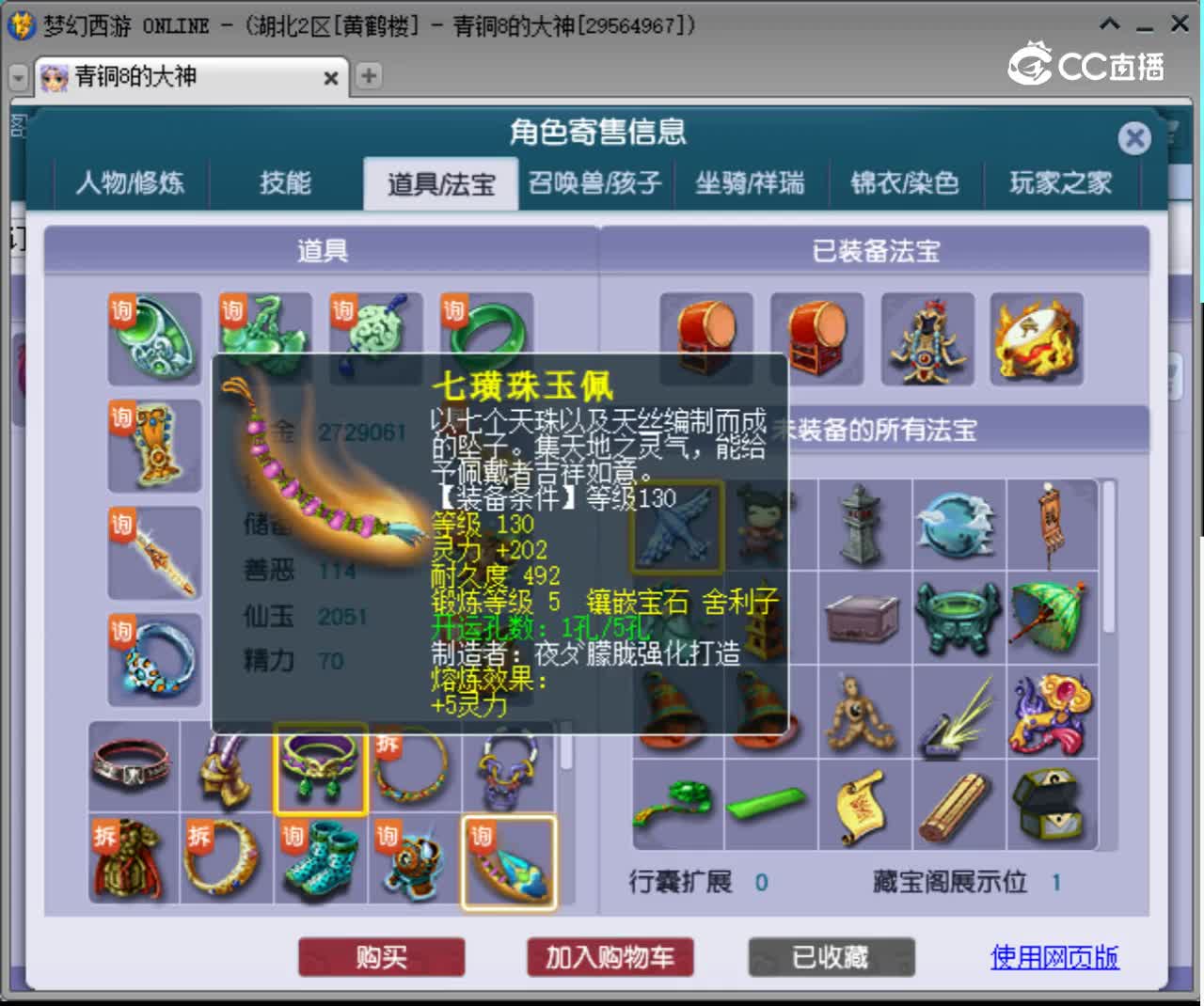Screen dimensions: 1204x1006
Task: Select the equipped flaming drum treasure
Action: pos(1037,339)
